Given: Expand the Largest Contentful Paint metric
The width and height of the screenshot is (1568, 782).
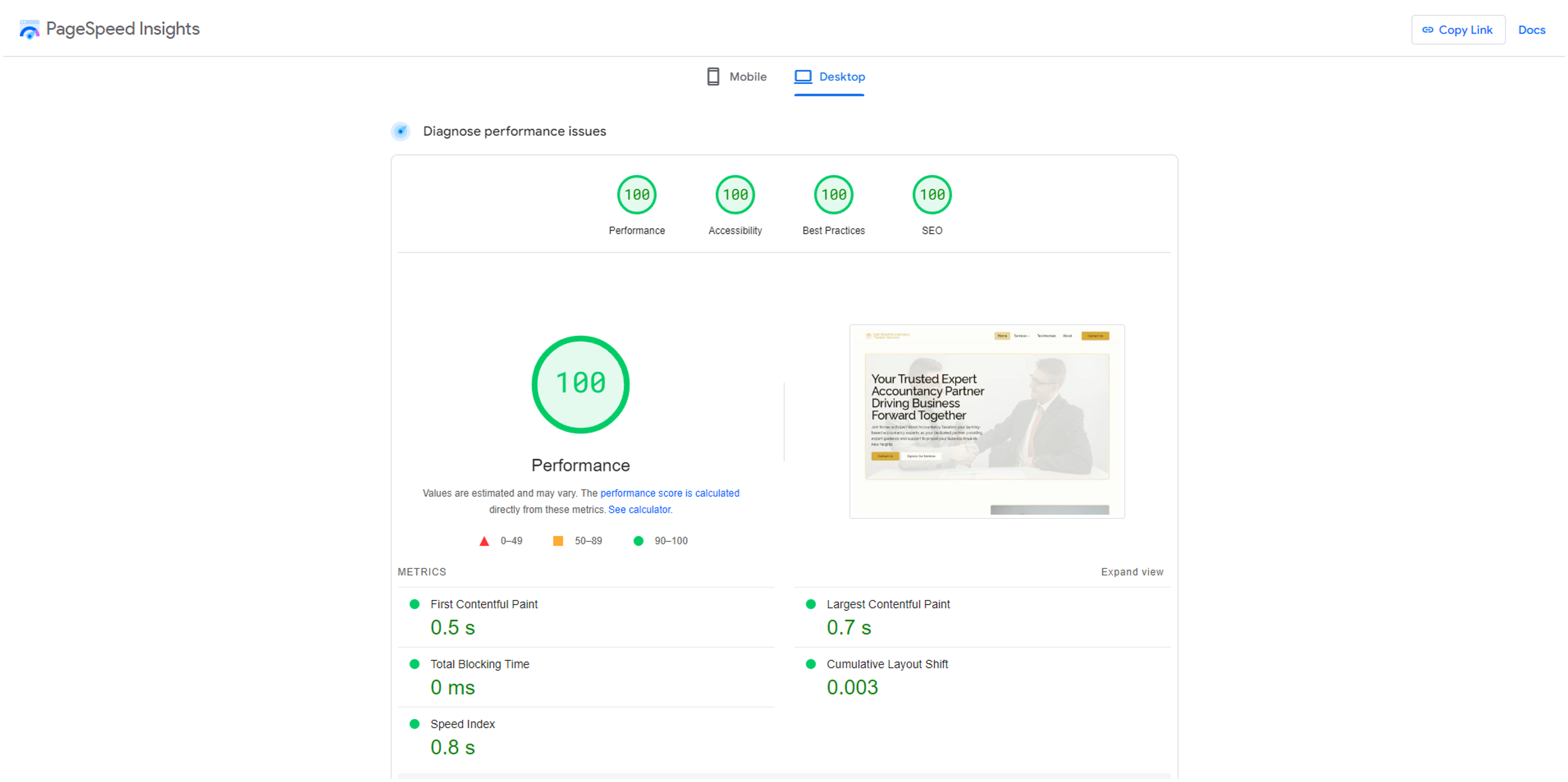Looking at the screenshot, I should click(x=887, y=604).
